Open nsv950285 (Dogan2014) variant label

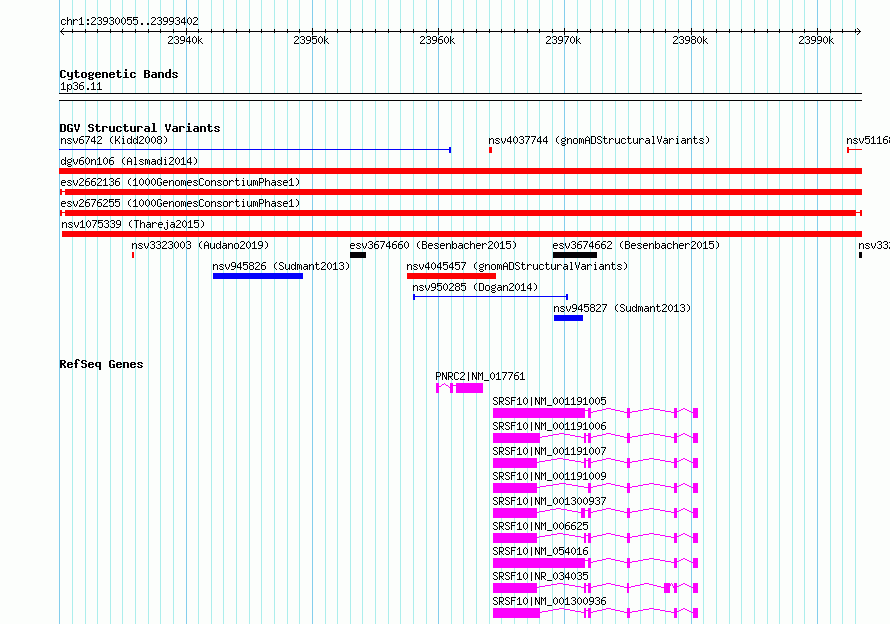coord(475,287)
